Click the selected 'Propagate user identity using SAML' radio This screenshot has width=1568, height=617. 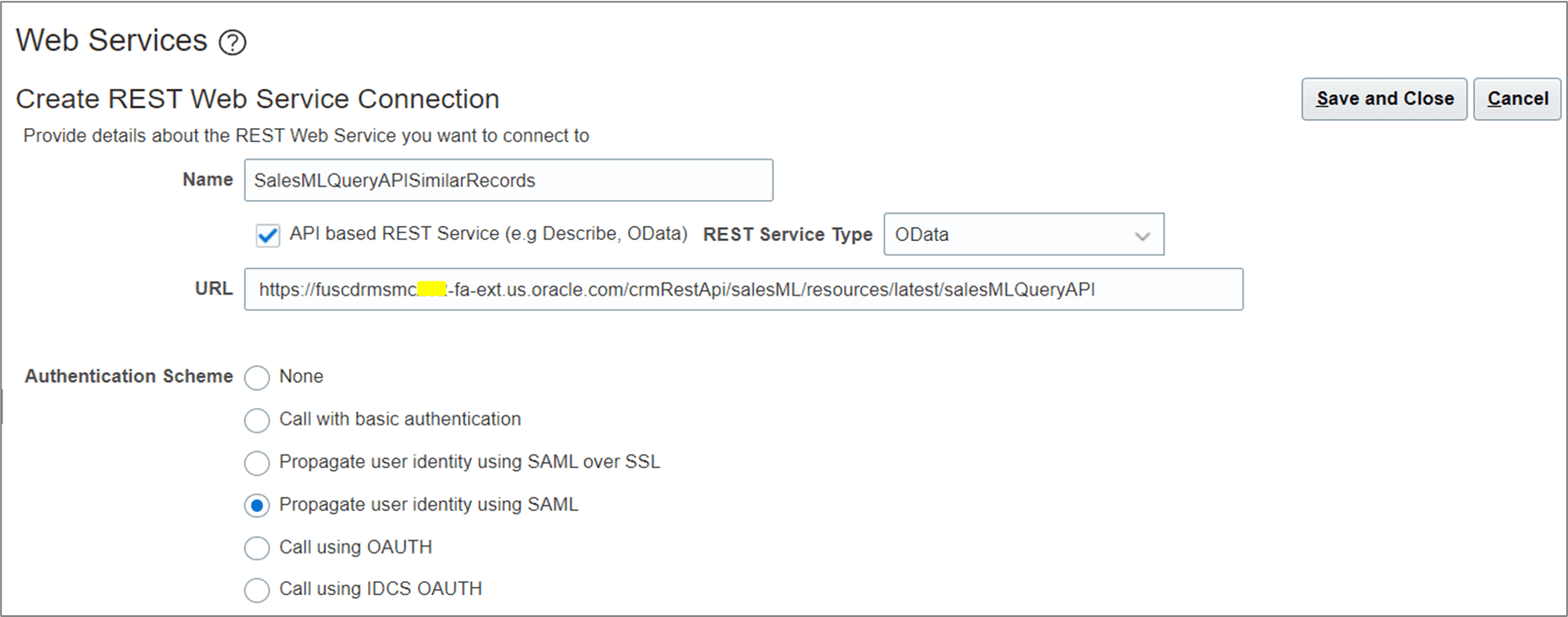click(x=257, y=506)
